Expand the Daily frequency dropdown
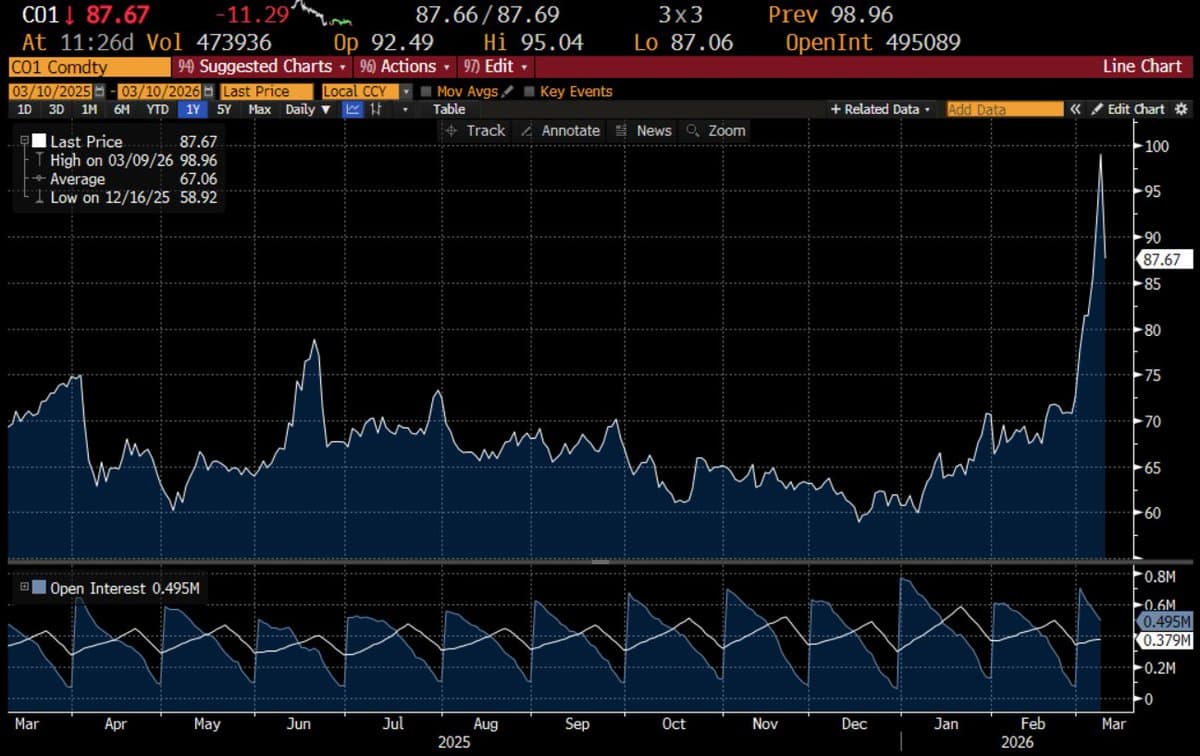Viewport: 1200px width, 756px height. click(x=308, y=109)
